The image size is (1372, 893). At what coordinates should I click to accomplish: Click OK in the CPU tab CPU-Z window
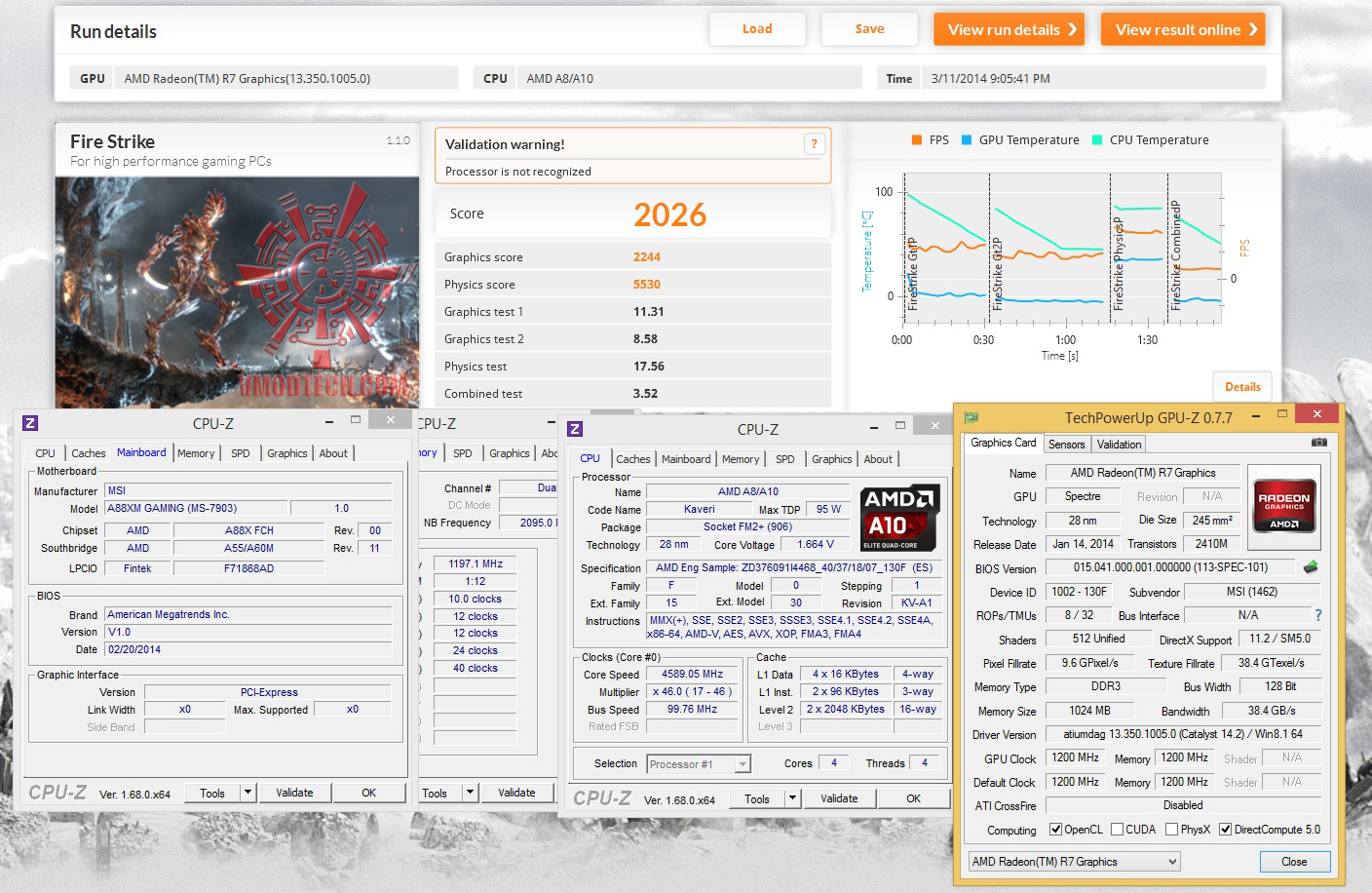tap(913, 798)
